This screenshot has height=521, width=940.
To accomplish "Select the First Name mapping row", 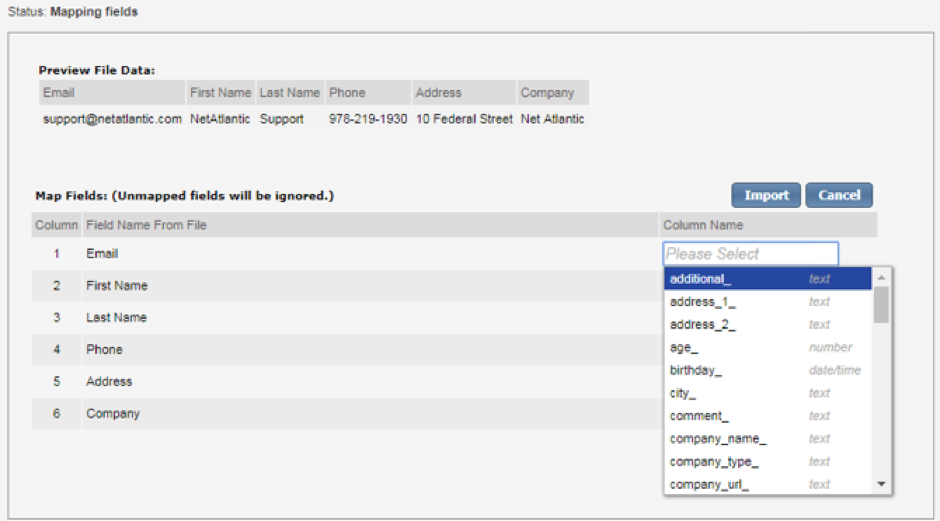I will 117,286.
